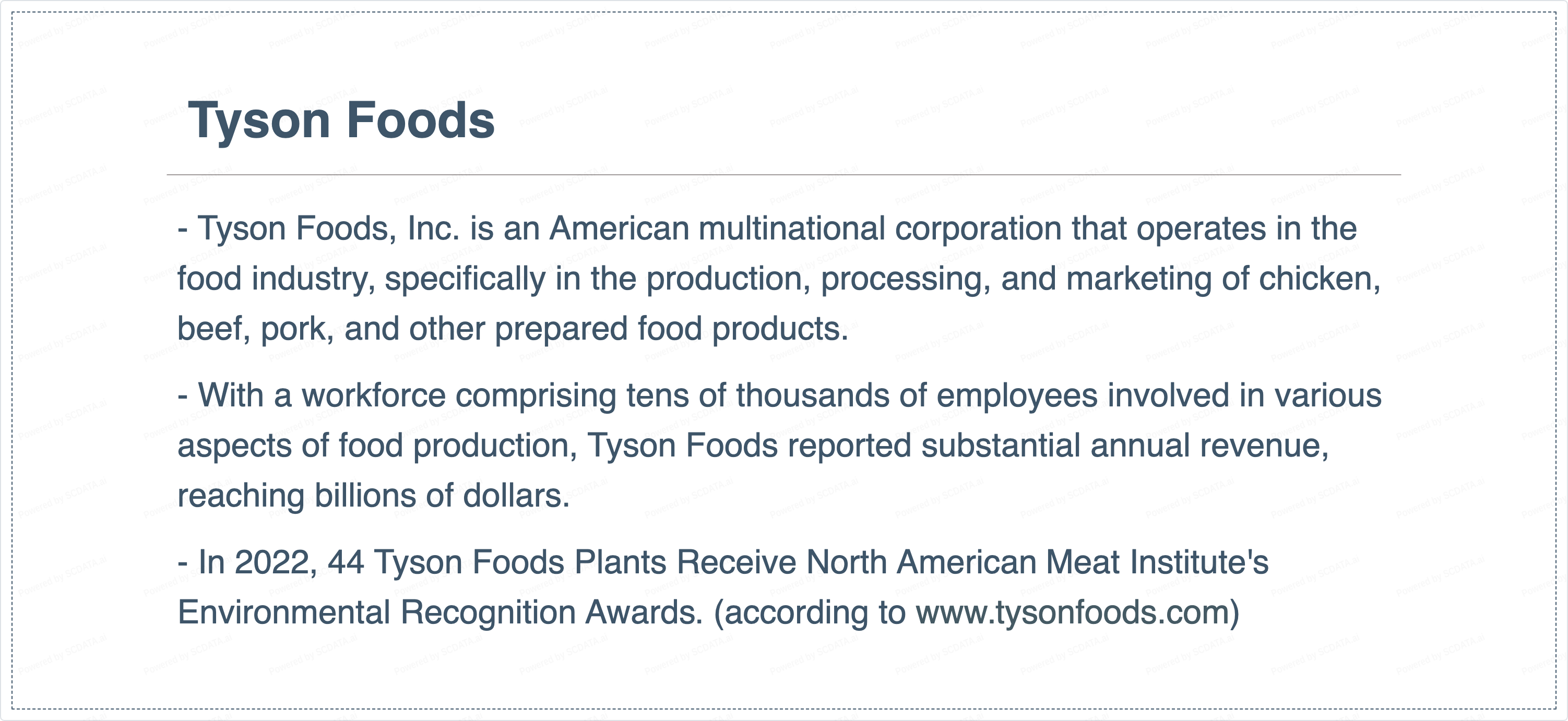This screenshot has height=721, width=1568.
Task: Click the word "revenue," in second paragraph
Action: pyautogui.click(x=1264, y=446)
